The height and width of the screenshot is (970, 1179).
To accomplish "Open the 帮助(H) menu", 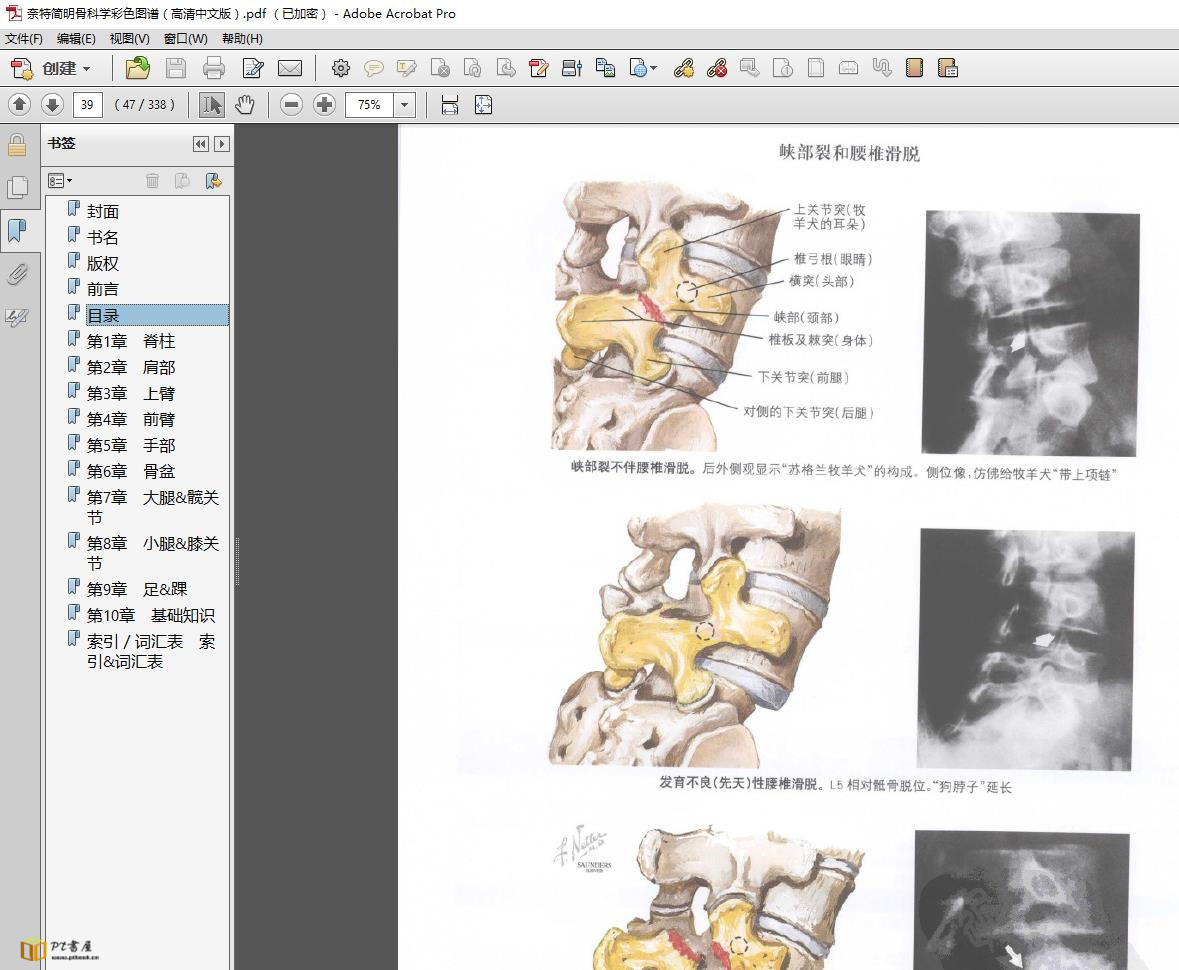I will tap(242, 38).
